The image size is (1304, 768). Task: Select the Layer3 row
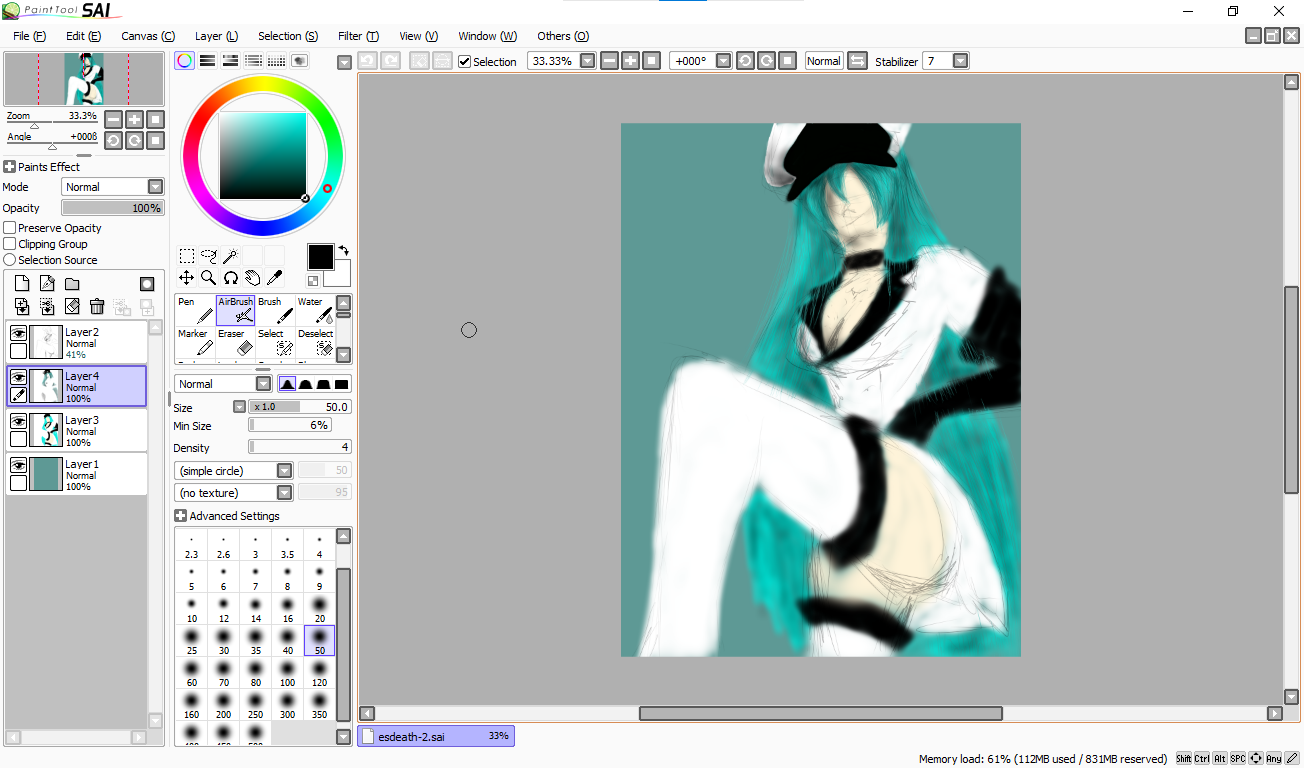pyautogui.click(x=77, y=431)
